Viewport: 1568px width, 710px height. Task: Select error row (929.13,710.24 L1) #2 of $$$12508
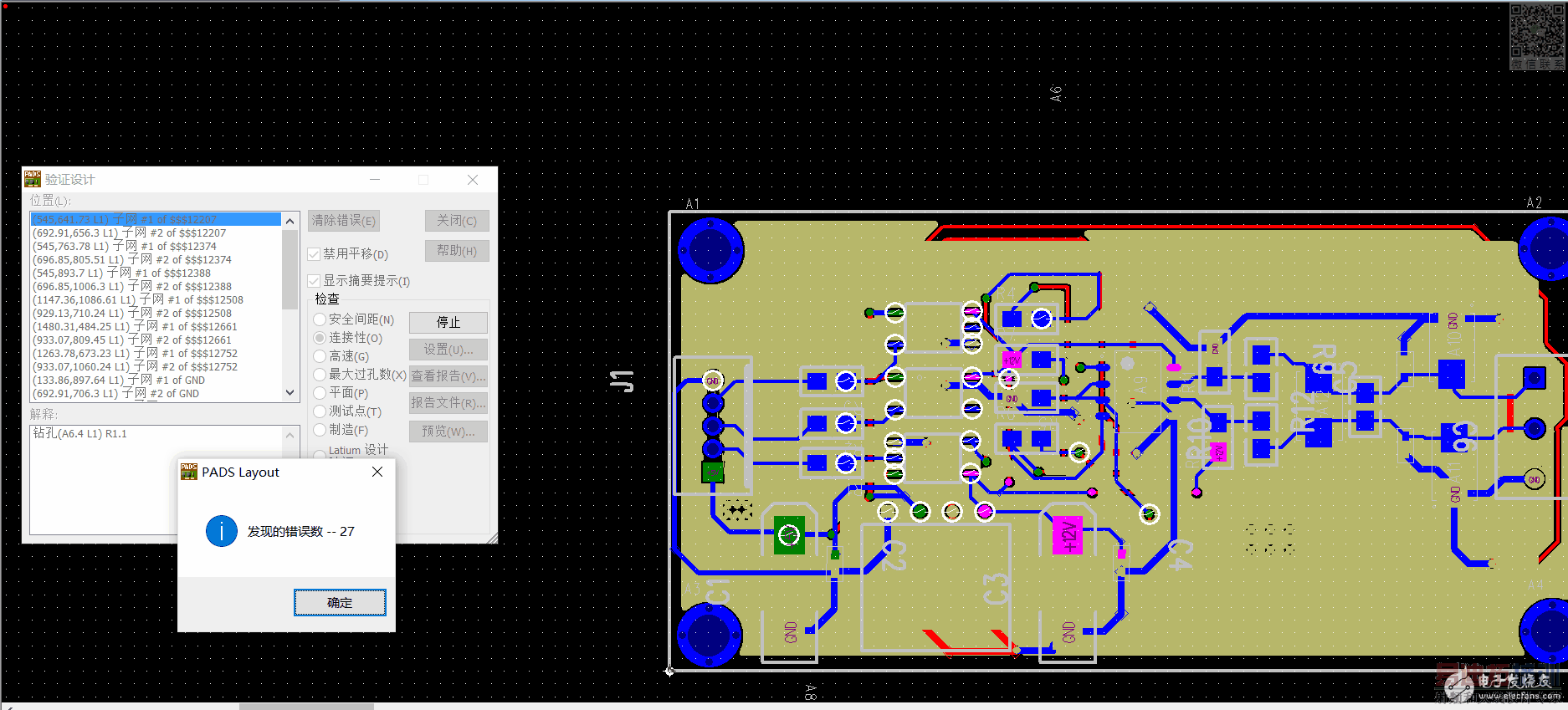pos(156,313)
